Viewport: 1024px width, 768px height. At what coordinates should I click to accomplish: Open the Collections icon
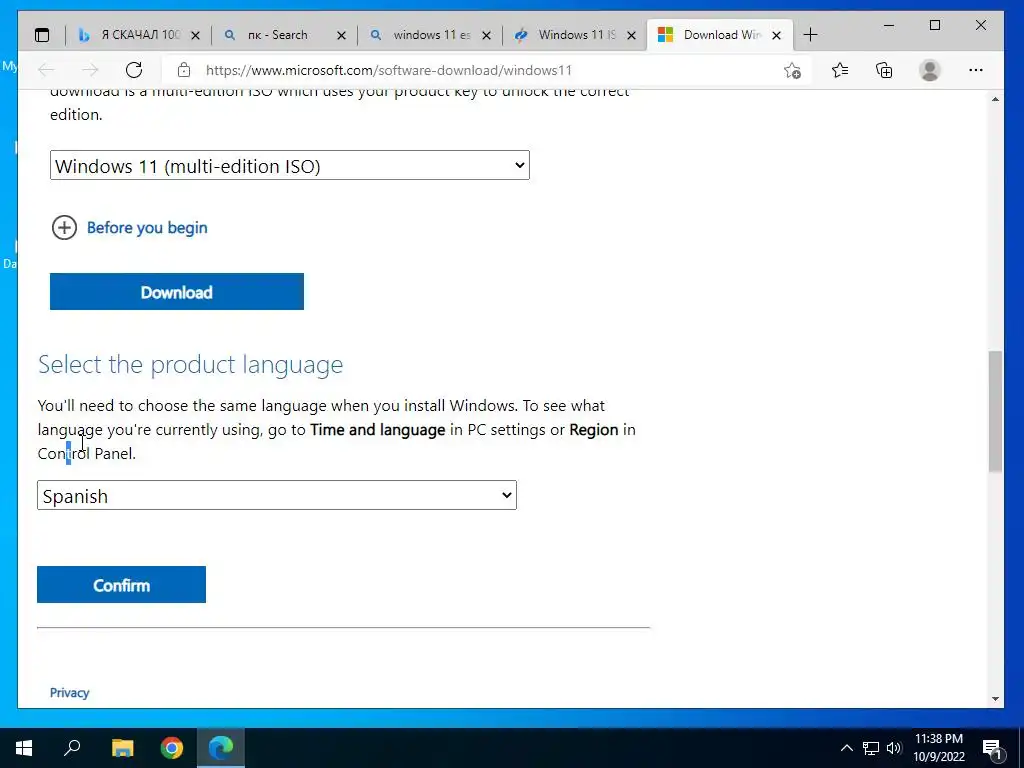[x=884, y=70]
